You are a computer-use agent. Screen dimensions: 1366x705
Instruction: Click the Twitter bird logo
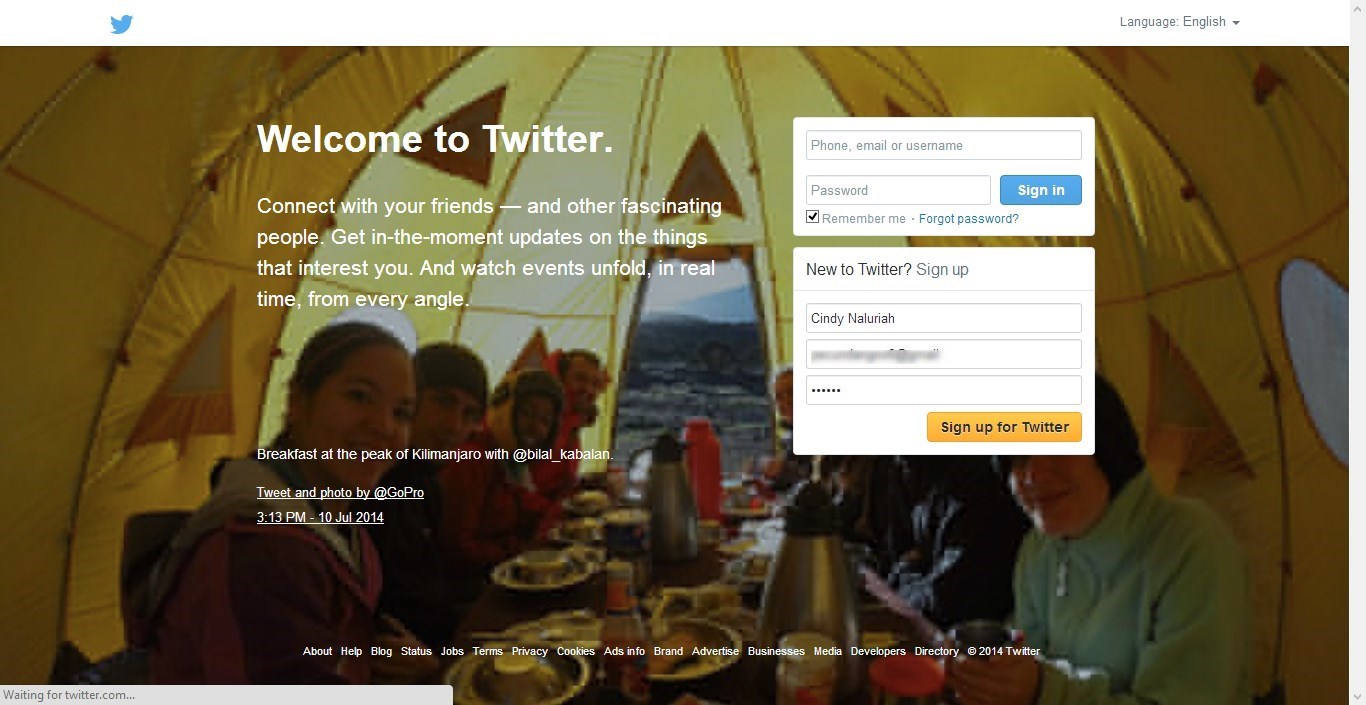click(122, 24)
